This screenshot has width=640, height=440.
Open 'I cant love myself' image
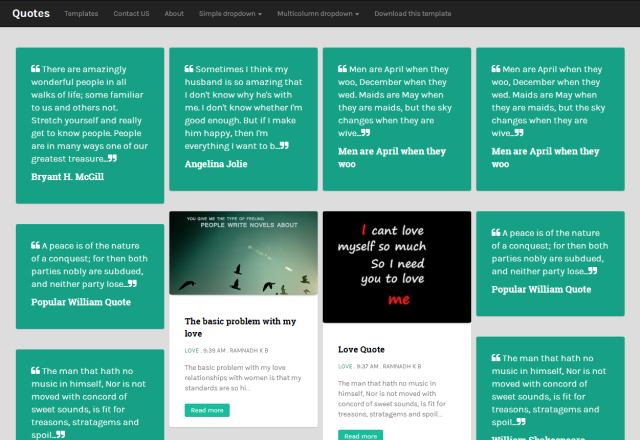(397, 267)
